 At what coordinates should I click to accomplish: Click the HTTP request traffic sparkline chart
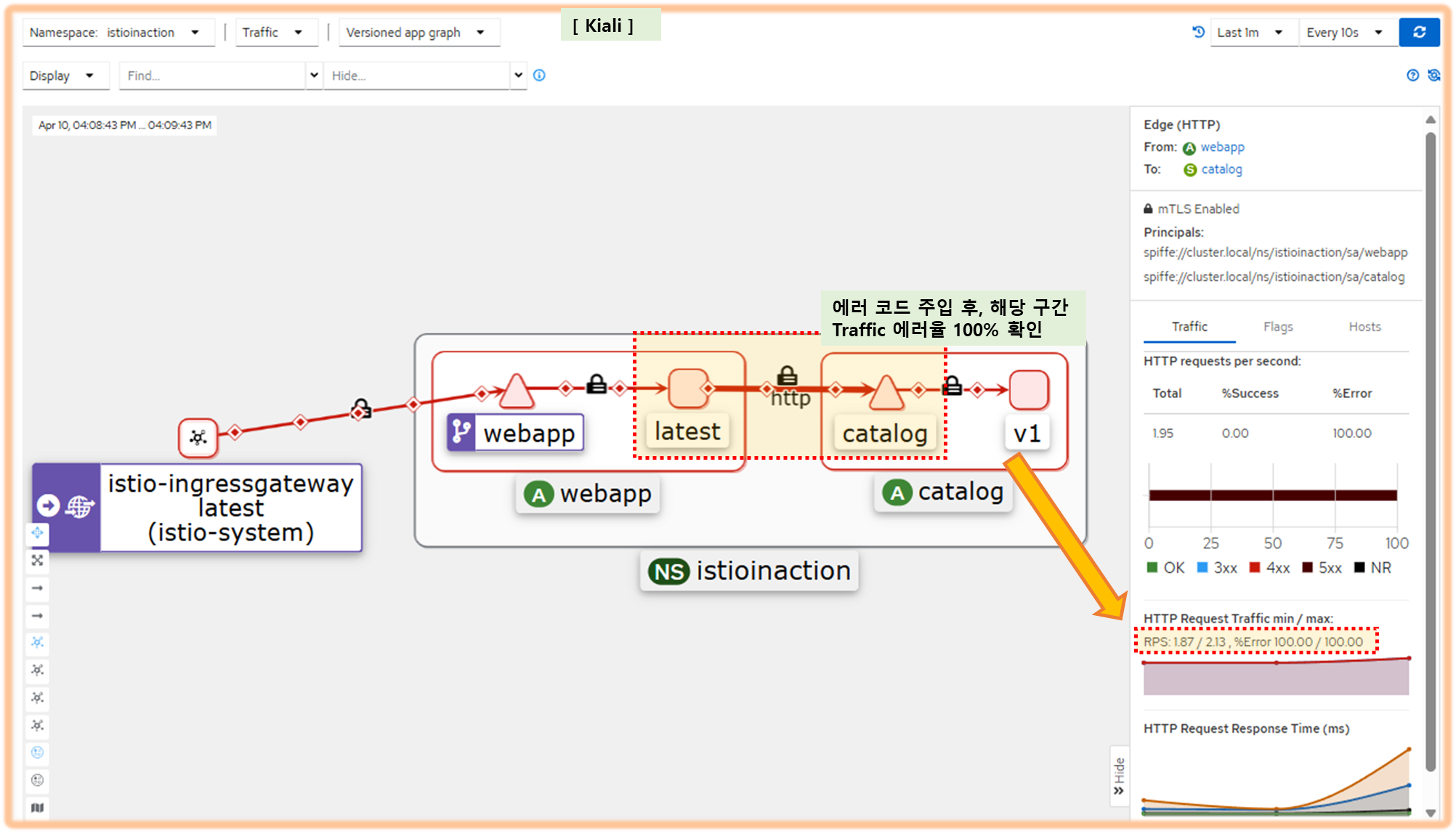1276,676
